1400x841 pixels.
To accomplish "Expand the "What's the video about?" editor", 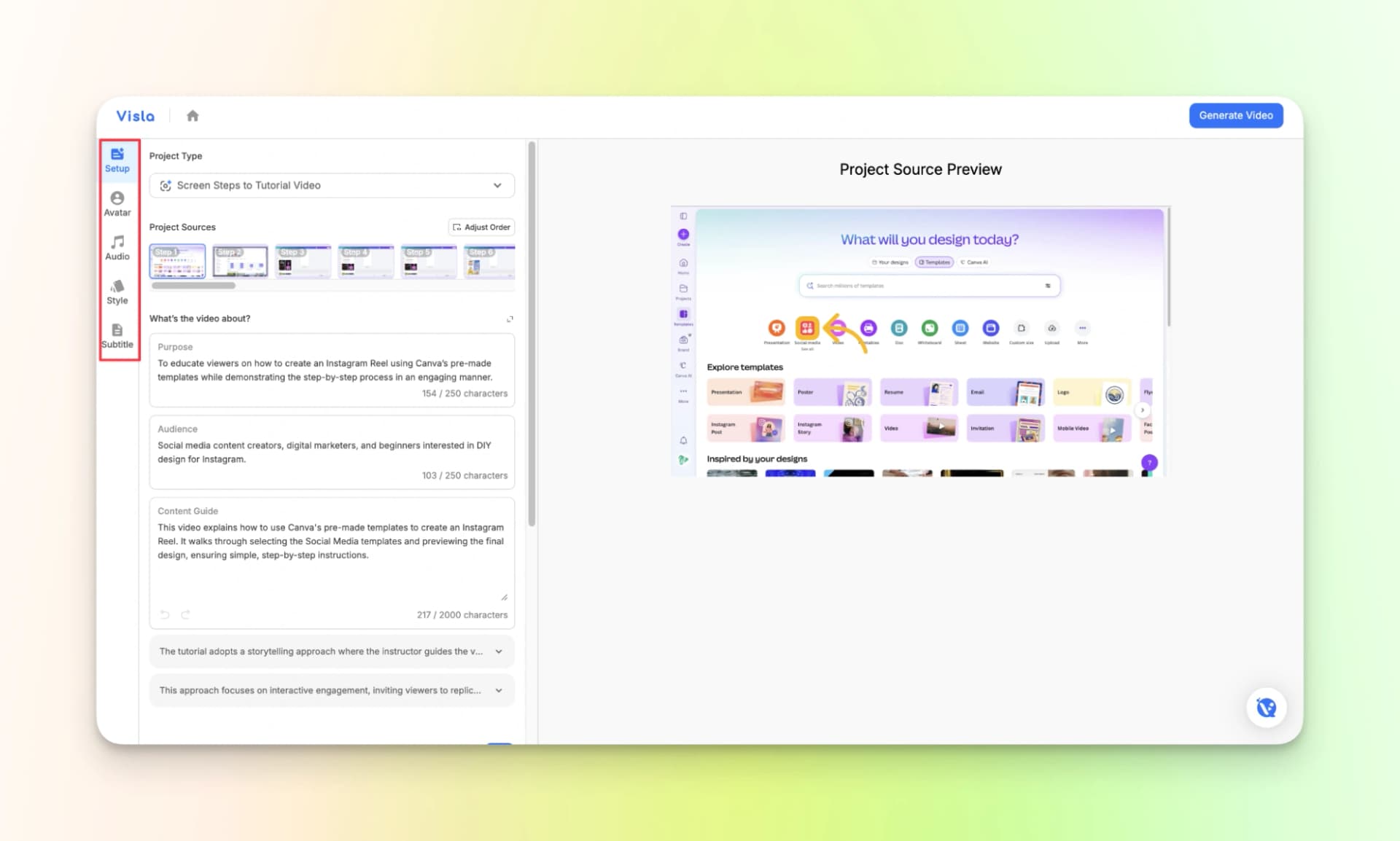I will [510, 318].
